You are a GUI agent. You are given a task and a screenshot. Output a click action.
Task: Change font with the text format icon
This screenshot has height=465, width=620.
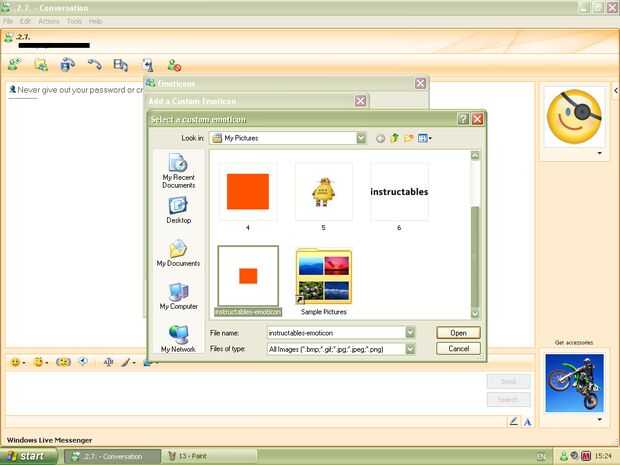coord(108,362)
